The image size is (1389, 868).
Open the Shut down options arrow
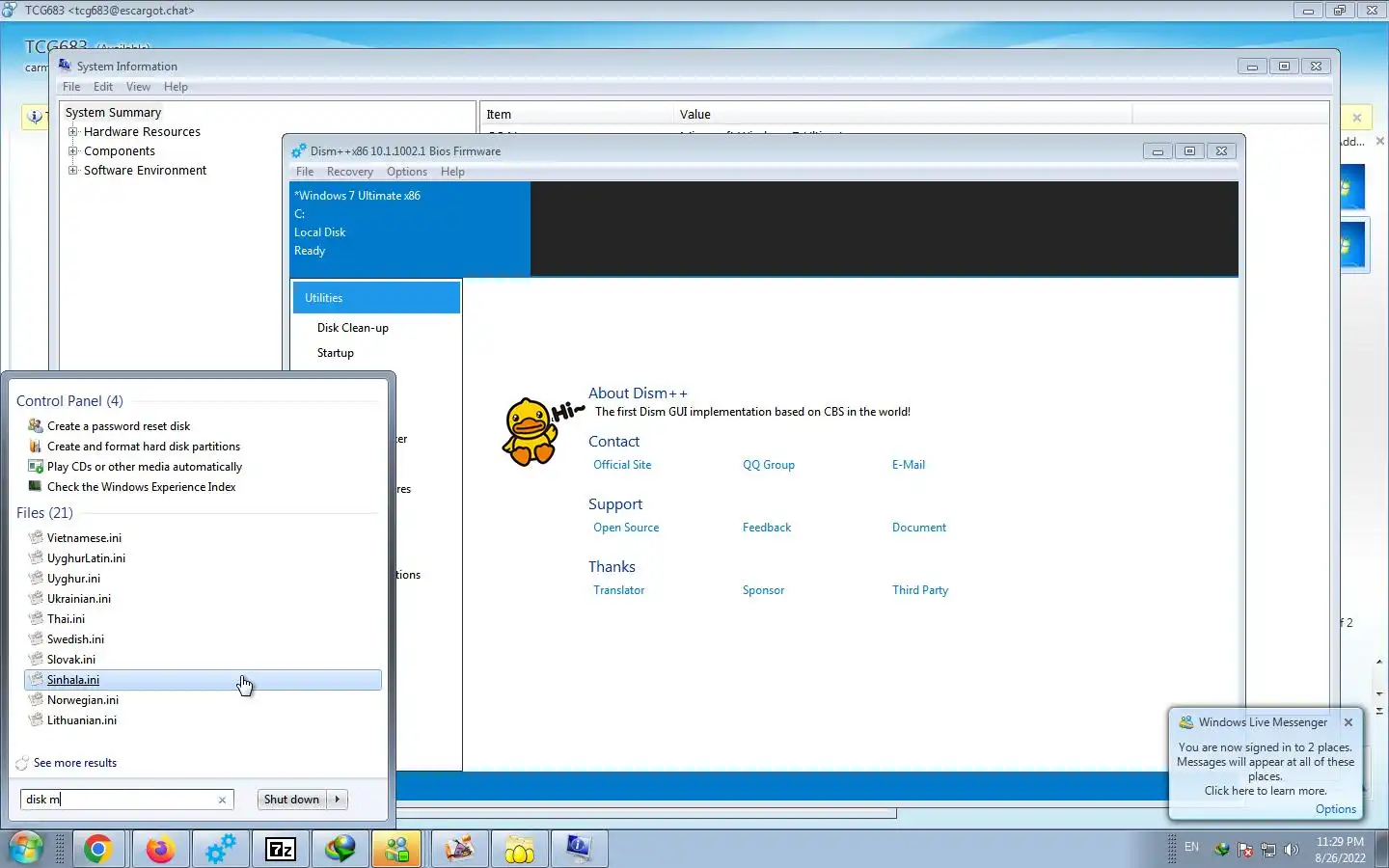pos(337,800)
